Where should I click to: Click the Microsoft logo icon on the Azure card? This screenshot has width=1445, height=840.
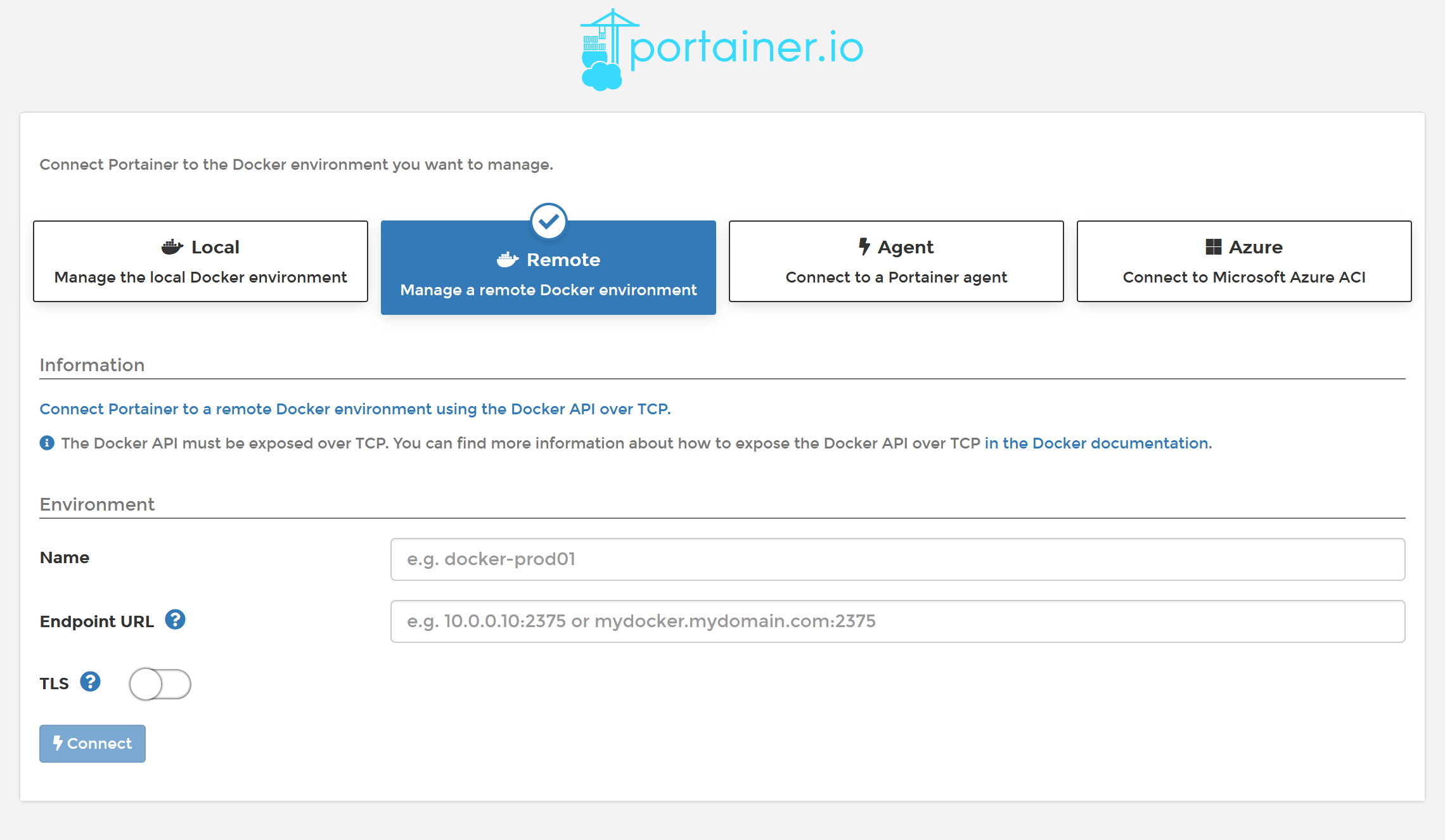coord(1214,246)
